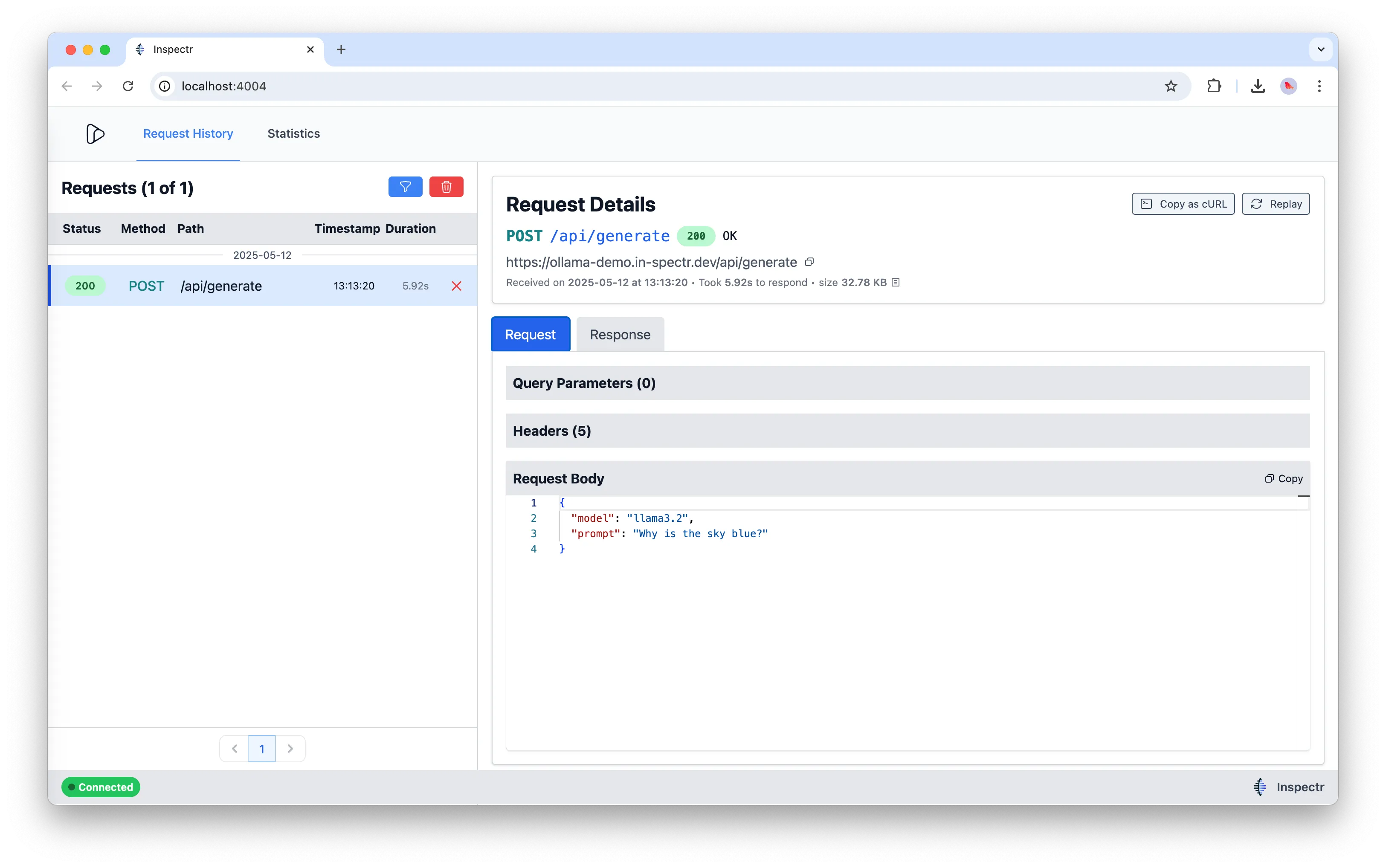
Task: Switch to the Response tab
Action: [x=620, y=335]
